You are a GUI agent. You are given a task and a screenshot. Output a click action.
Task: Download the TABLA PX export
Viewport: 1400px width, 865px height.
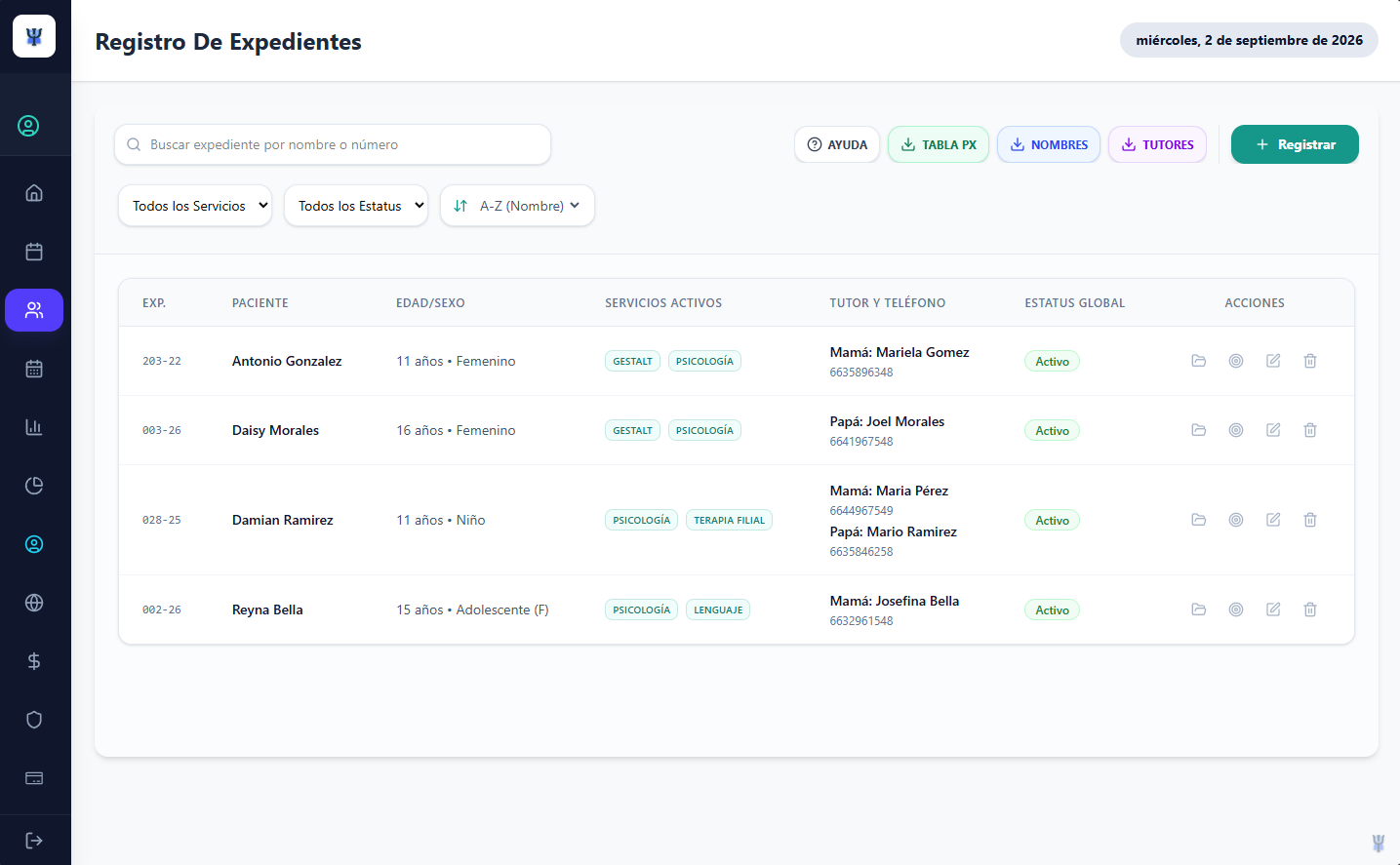[939, 144]
